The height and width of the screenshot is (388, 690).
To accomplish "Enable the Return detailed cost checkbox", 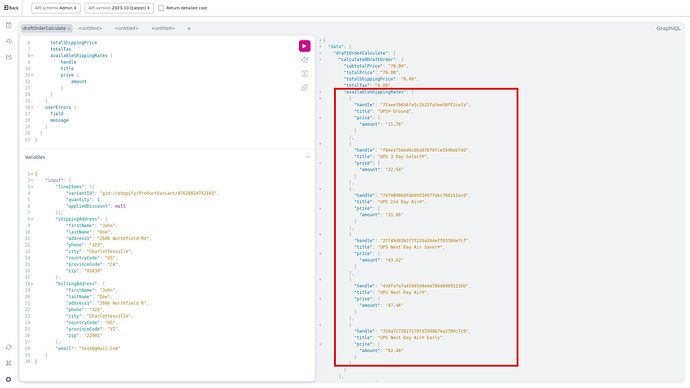I will [x=161, y=8].
